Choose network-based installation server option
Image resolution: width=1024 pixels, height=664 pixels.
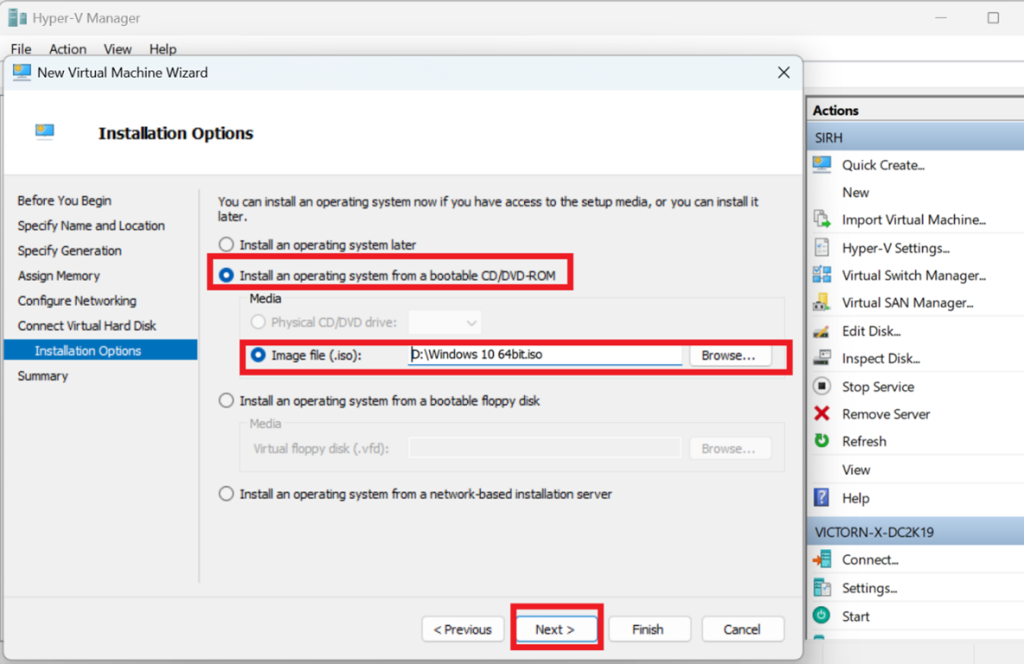click(x=227, y=494)
